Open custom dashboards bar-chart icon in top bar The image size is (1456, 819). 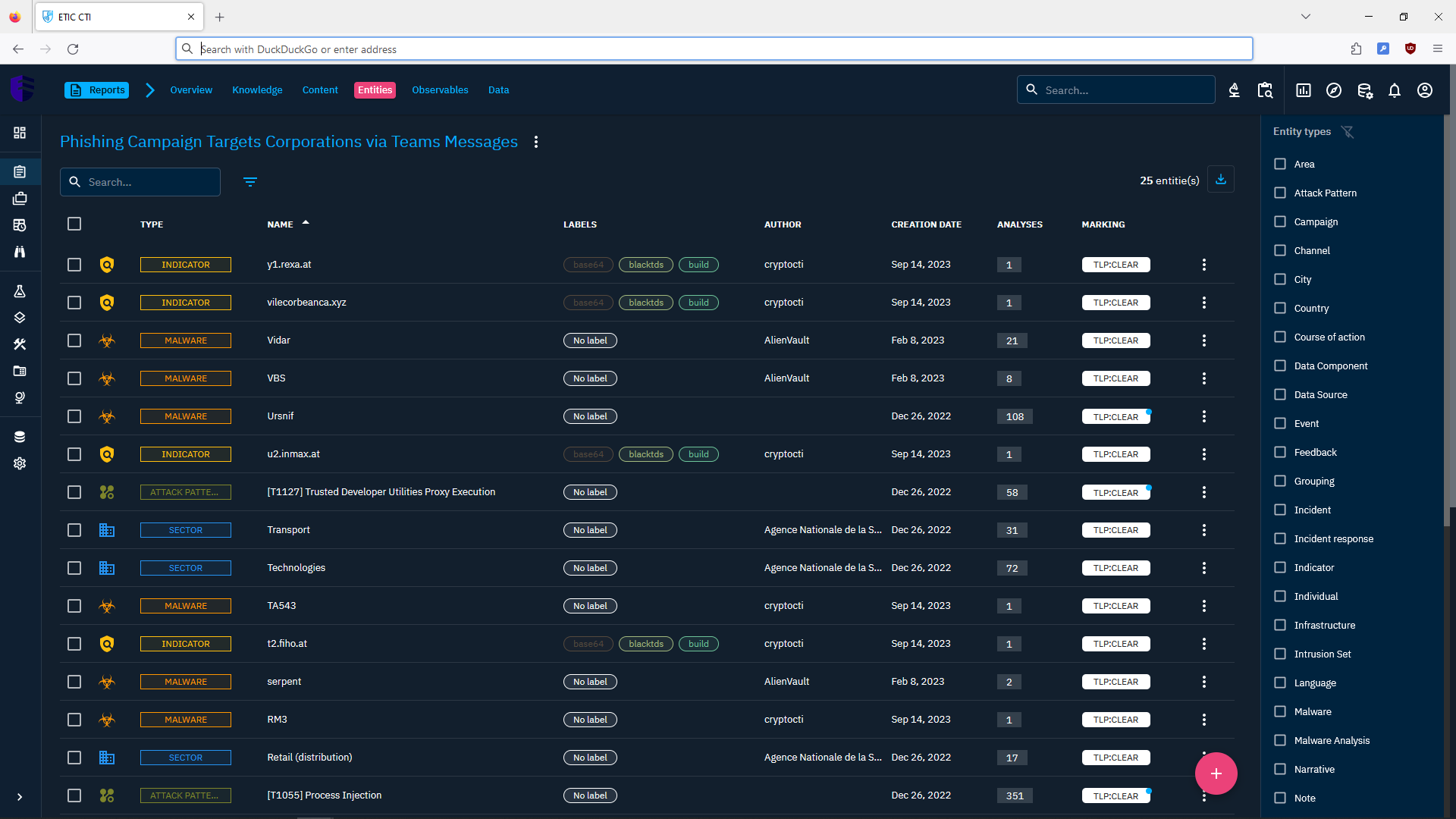pyautogui.click(x=1303, y=90)
